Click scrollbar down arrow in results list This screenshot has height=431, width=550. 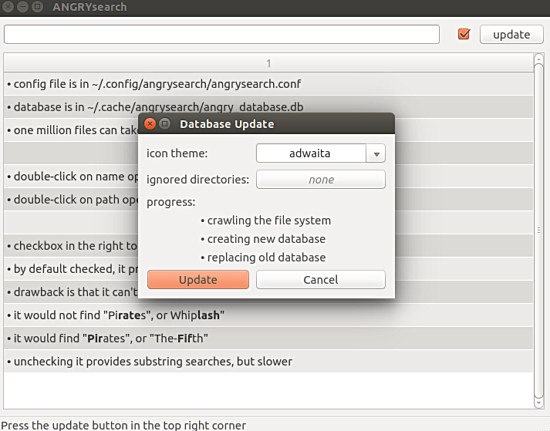[539, 403]
